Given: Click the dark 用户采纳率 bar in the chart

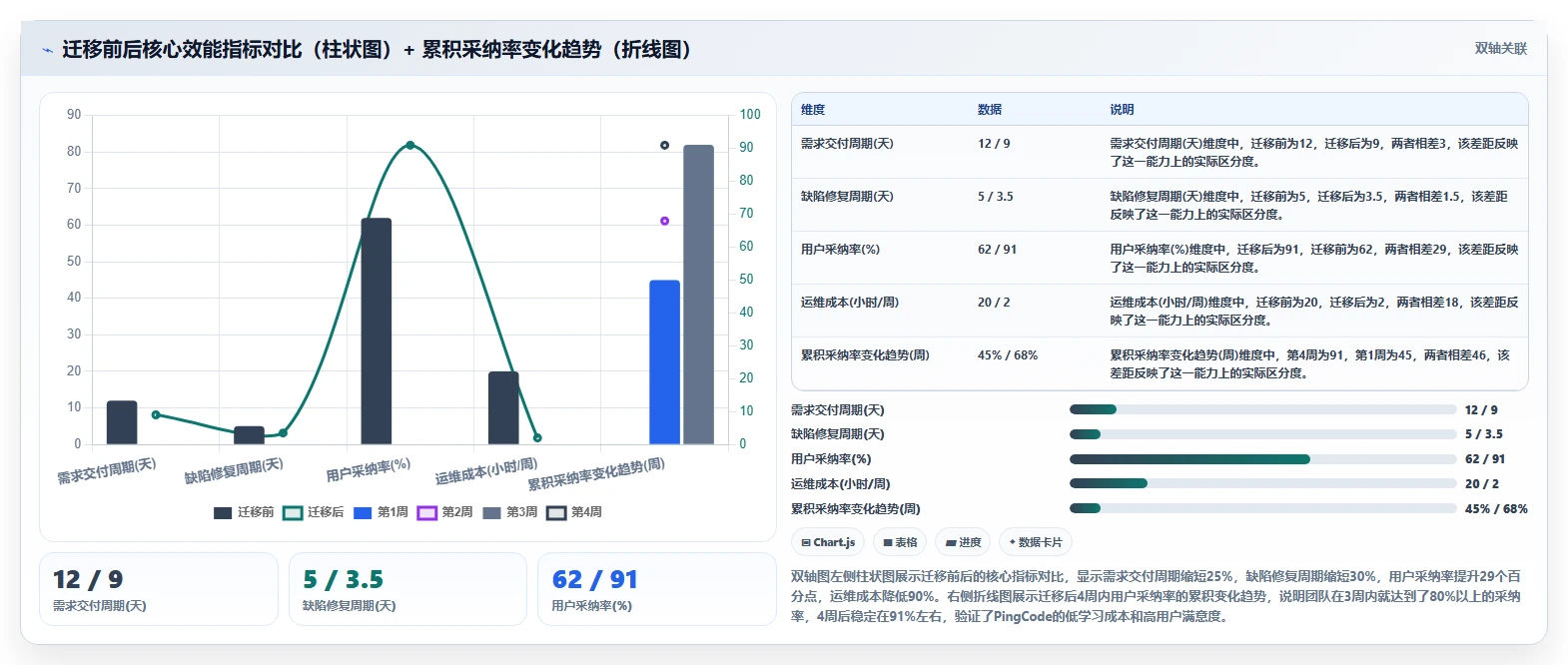Looking at the screenshot, I should [x=377, y=332].
